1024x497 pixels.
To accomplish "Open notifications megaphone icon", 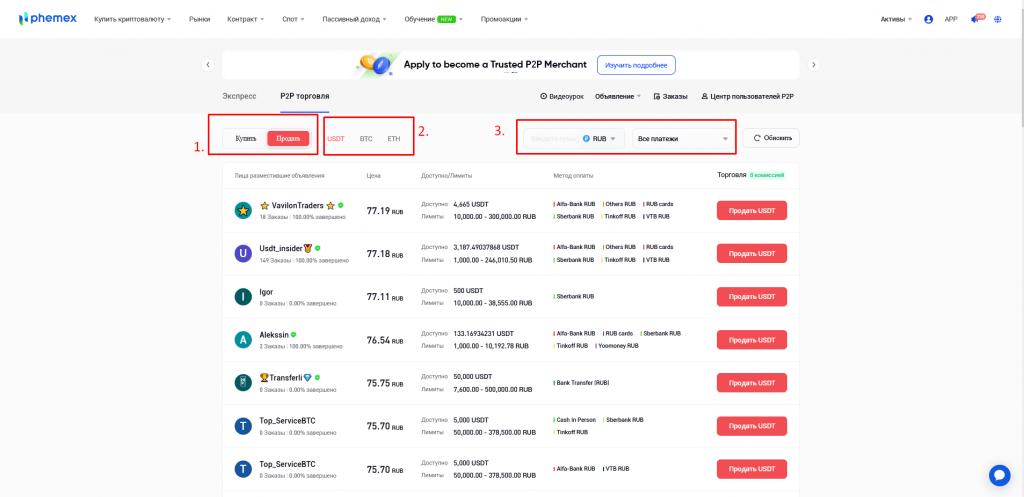I will pos(977,18).
